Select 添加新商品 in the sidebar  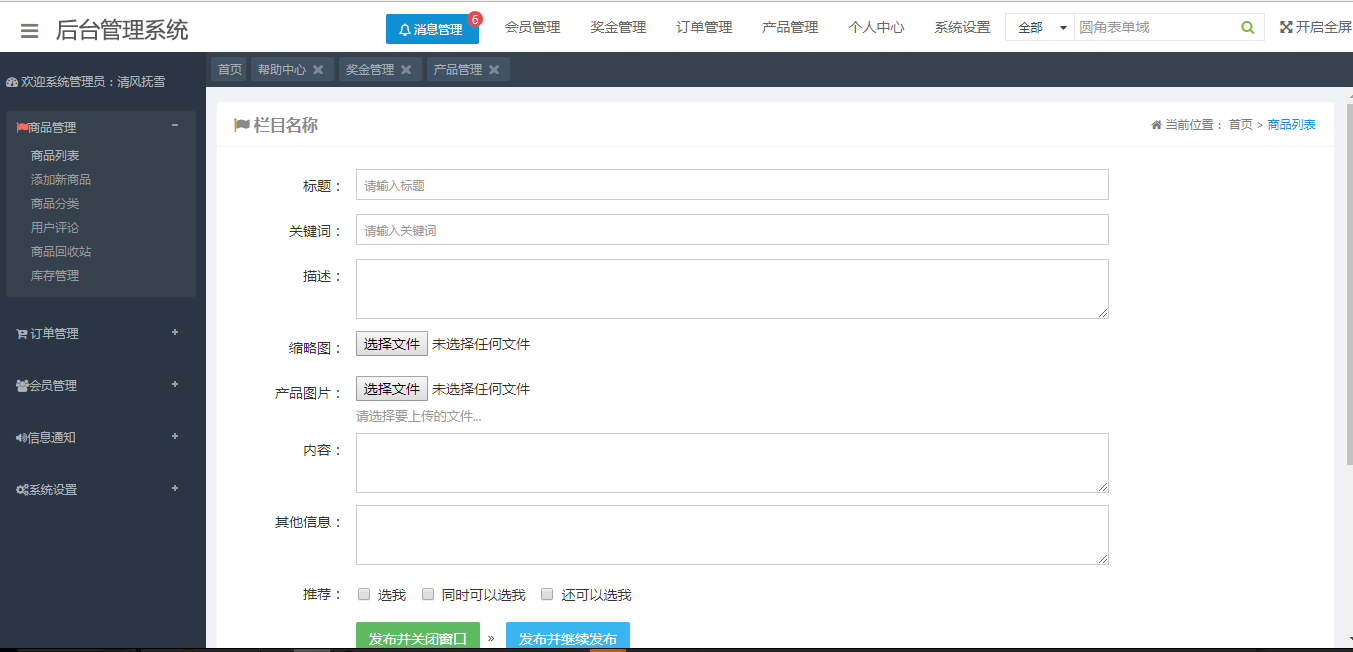[x=61, y=180]
